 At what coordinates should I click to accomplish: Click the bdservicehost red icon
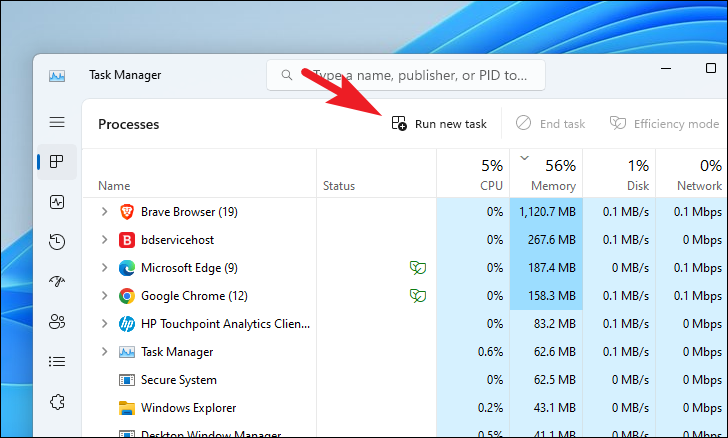coord(127,240)
